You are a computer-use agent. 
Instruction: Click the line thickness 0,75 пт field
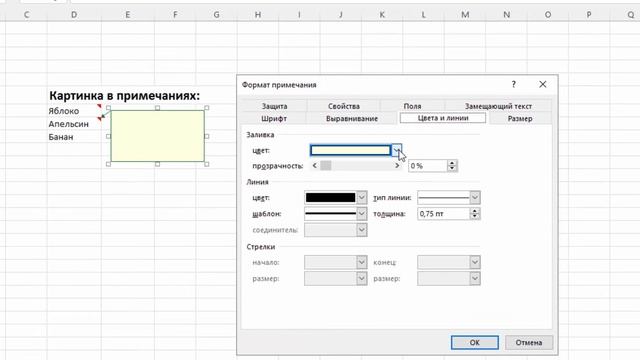point(443,213)
